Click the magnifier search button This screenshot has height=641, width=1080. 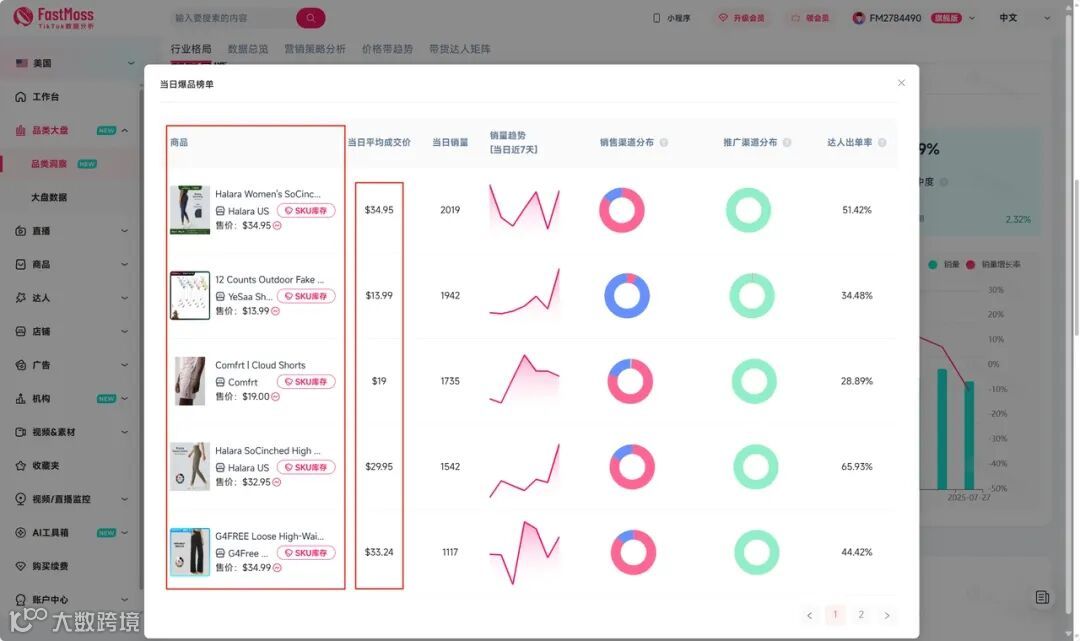pos(311,18)
